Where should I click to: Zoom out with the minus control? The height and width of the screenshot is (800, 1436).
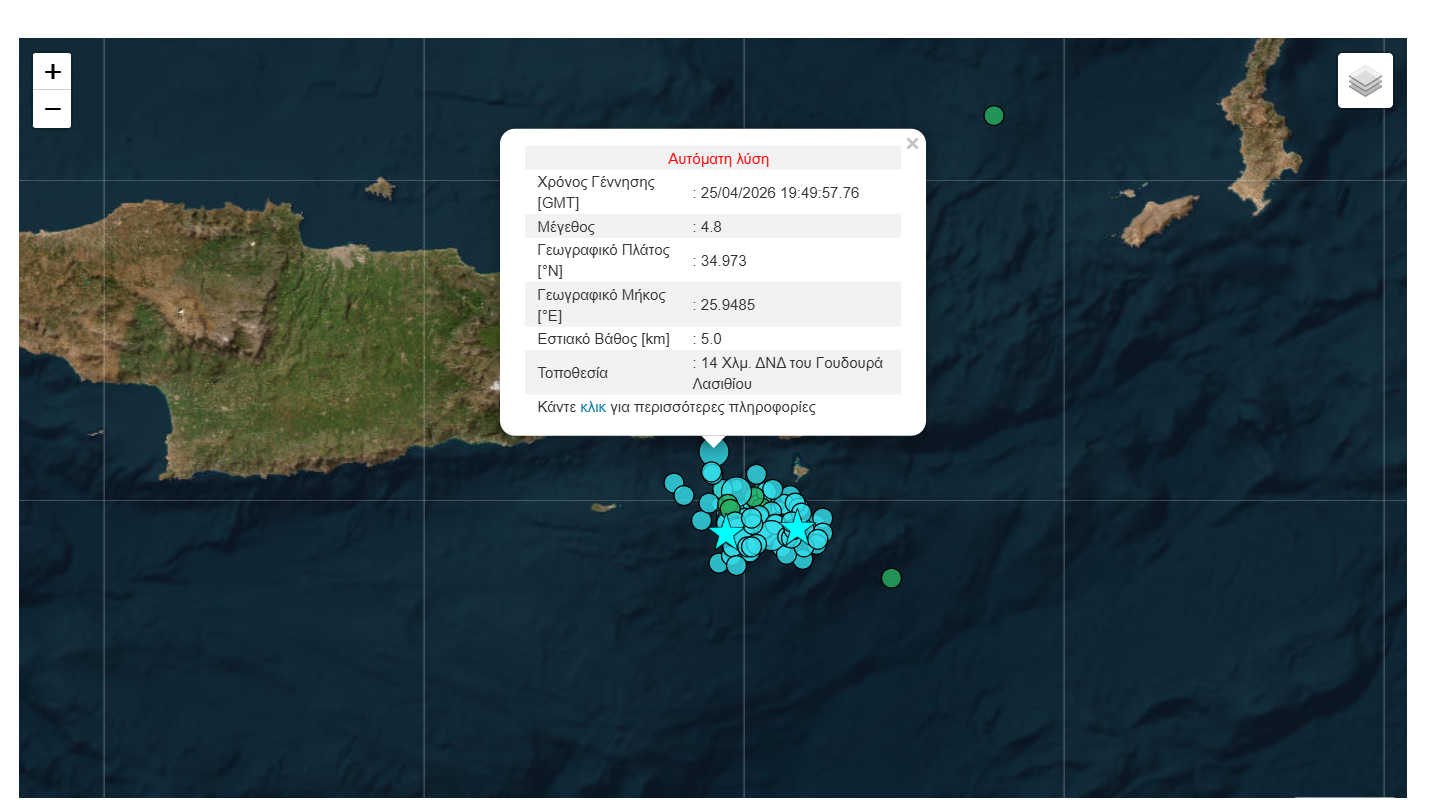click(x=51, y=108)
